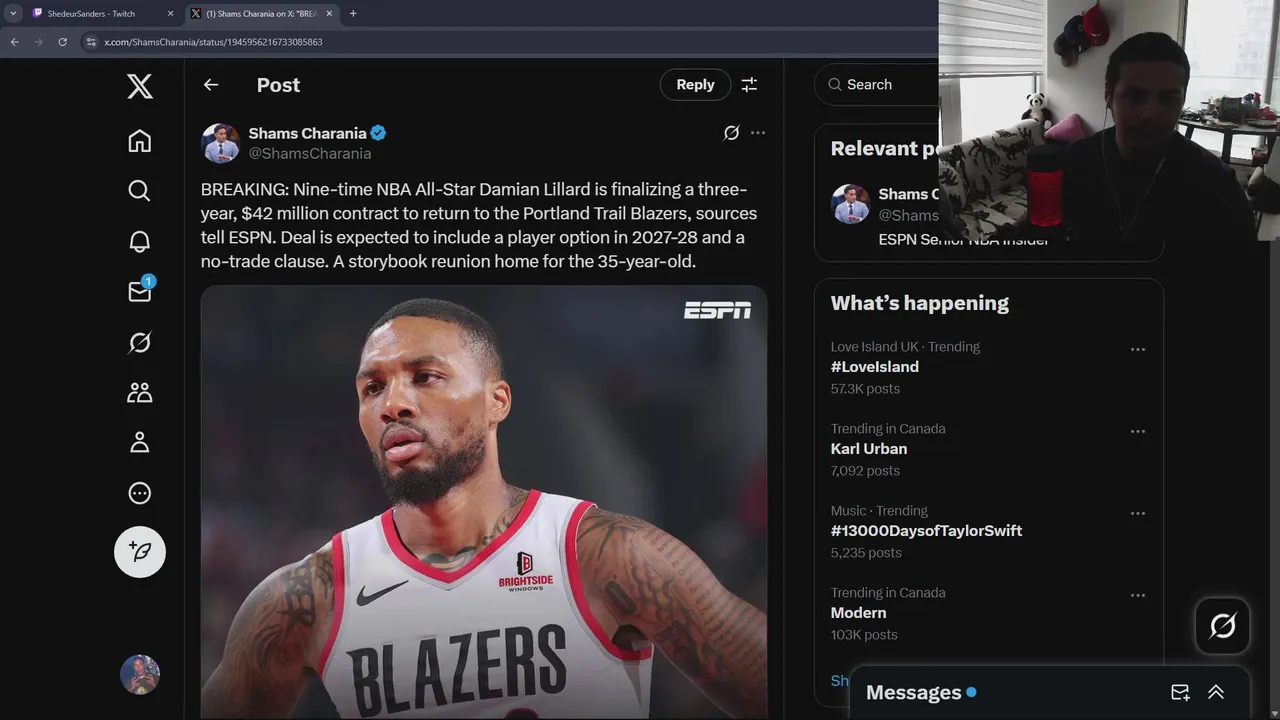View site information icon in address bar

coord(91,42)
